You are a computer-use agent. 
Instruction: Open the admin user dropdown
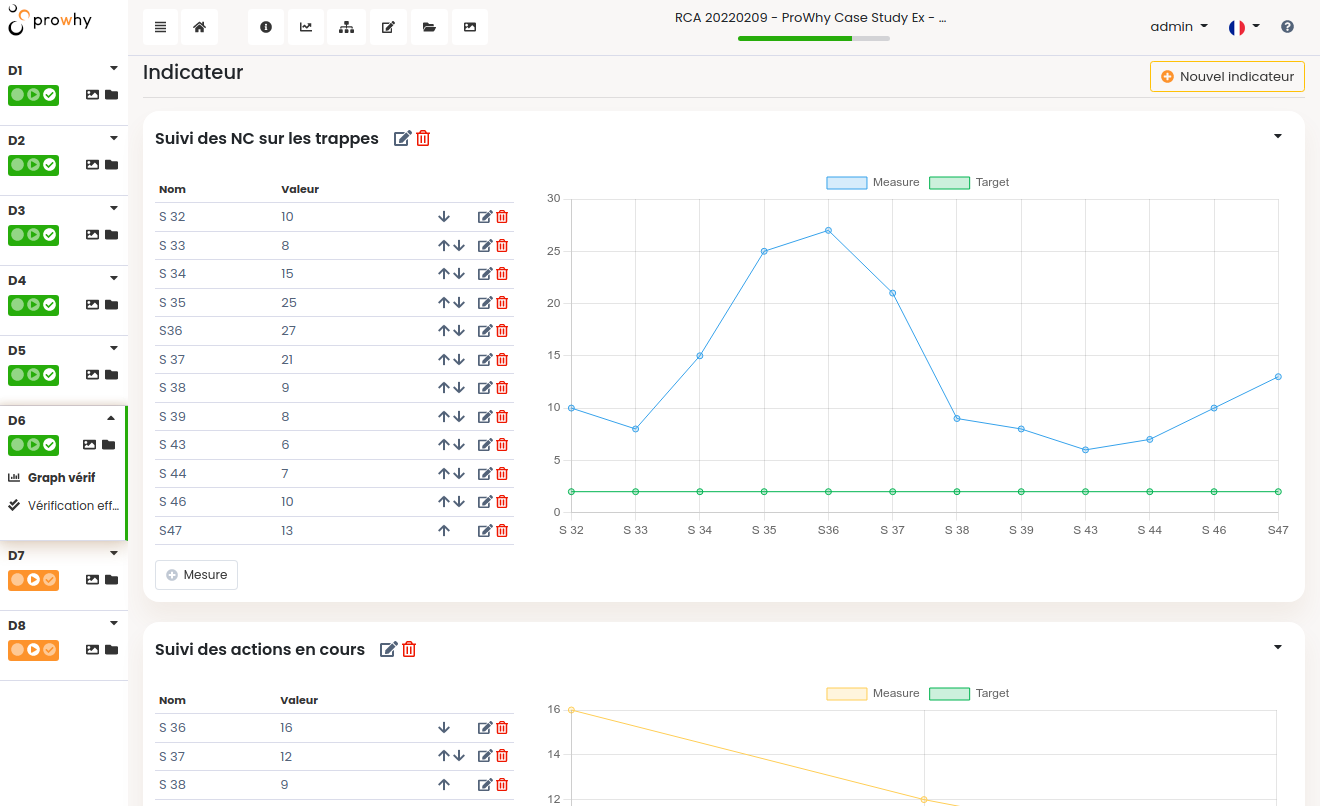coord(1180,27)
